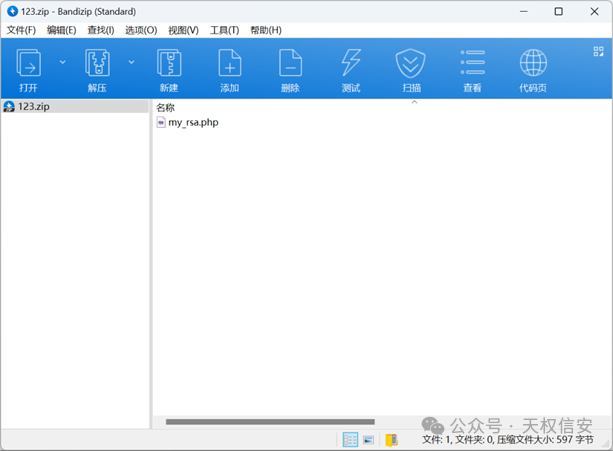613x451 pixels.
Task: Sort by the 名称 column header
Action: 165,107
